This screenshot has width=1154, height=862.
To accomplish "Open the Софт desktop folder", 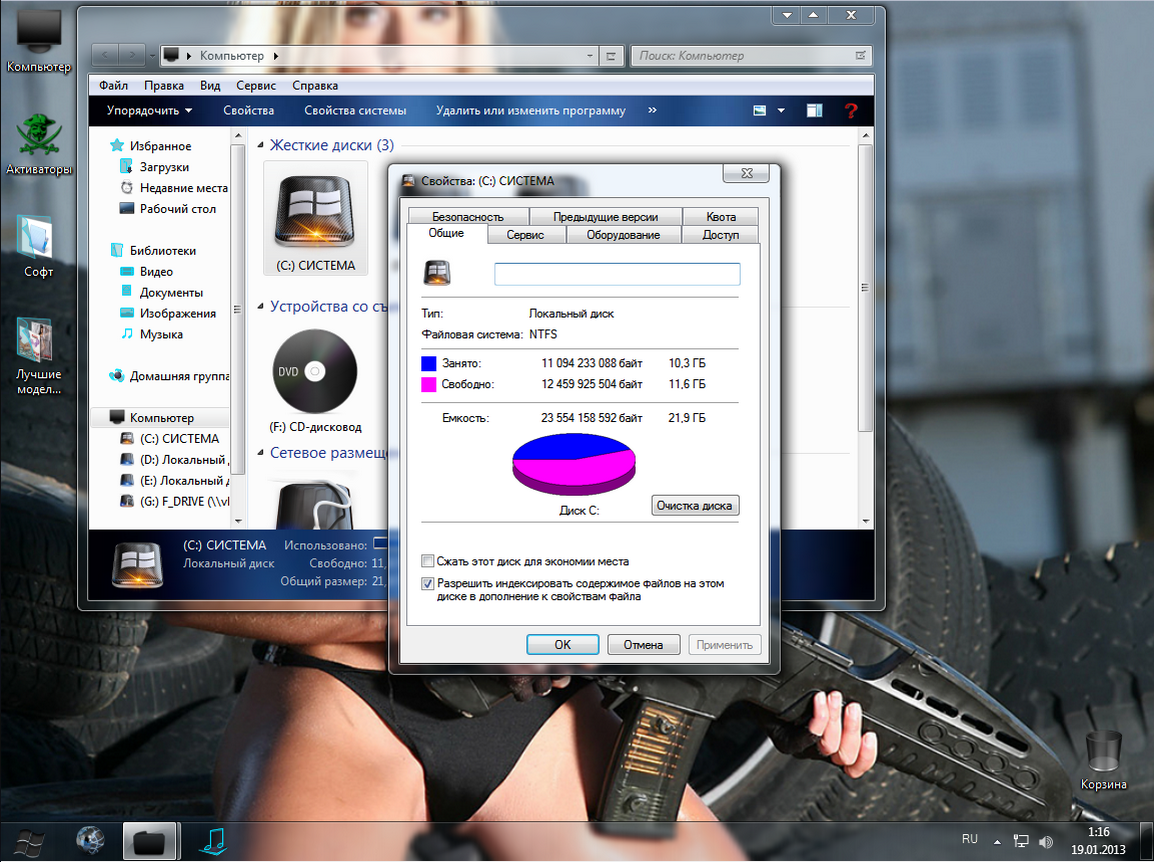I will pos(38,247).
